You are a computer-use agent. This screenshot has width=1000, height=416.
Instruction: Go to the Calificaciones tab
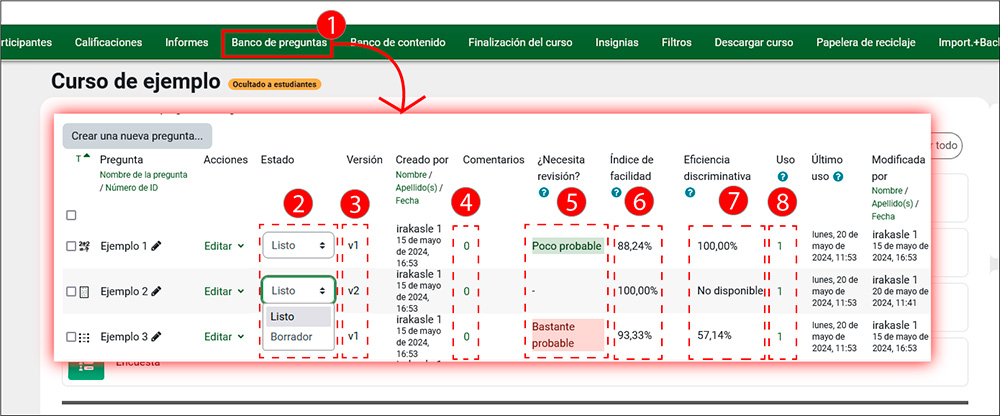point(108,43)
